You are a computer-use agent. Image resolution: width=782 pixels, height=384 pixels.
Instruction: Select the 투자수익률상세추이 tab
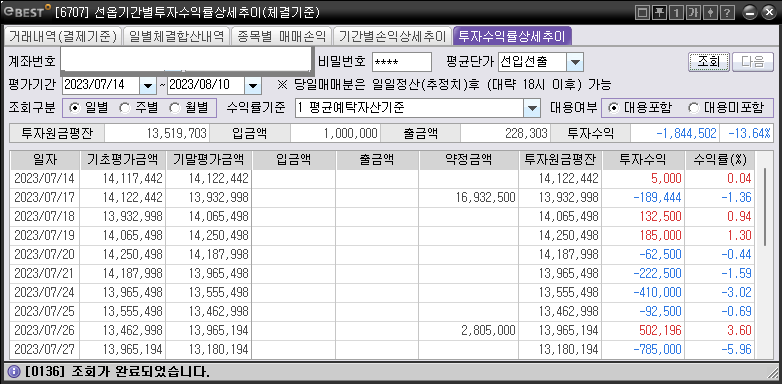(512, 36)
